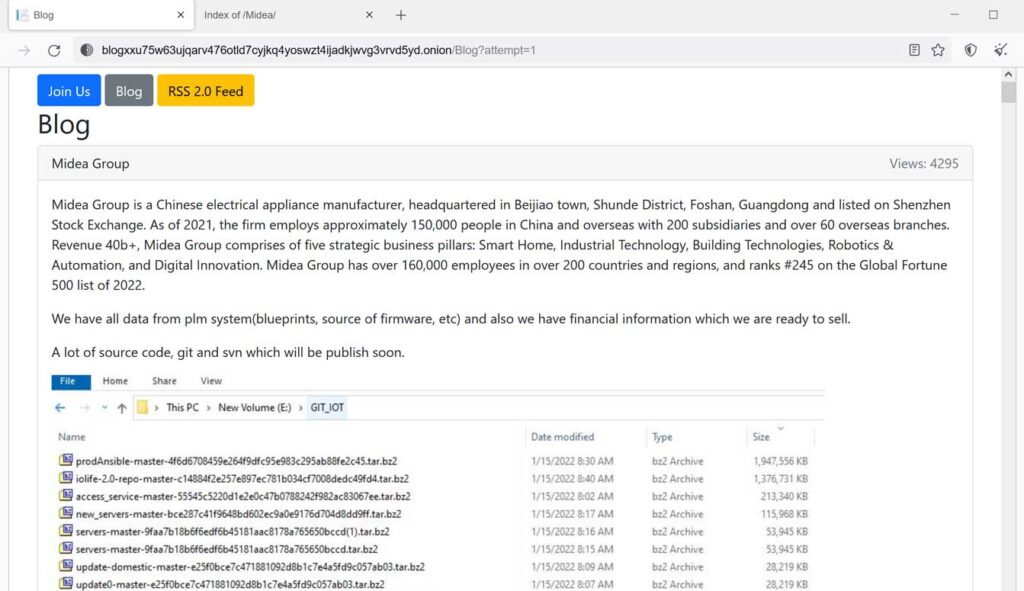Toggle reader view icon in address bar
1024x591 pixels.
914,50
